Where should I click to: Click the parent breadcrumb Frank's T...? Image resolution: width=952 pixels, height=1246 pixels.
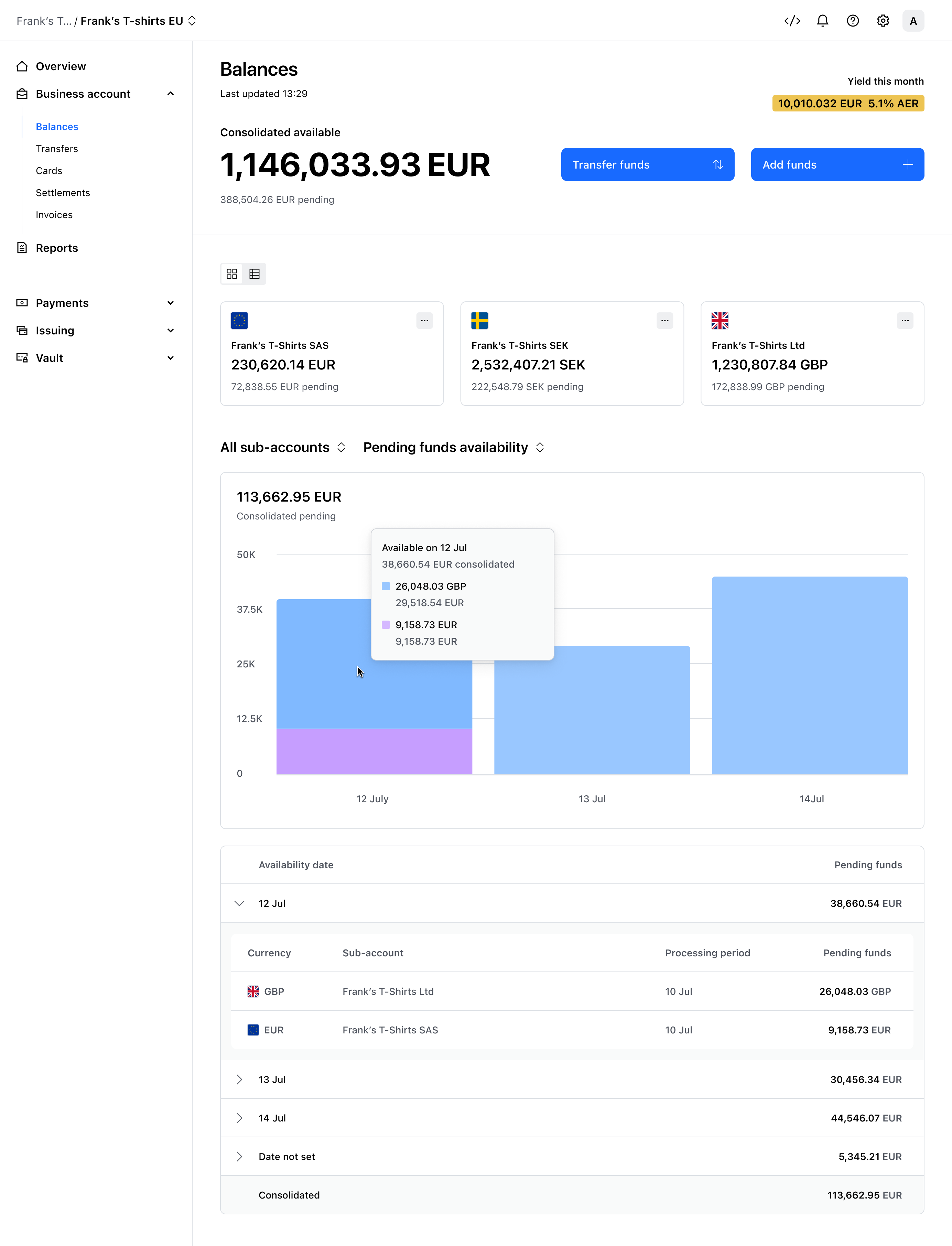(x=44, y=21)
